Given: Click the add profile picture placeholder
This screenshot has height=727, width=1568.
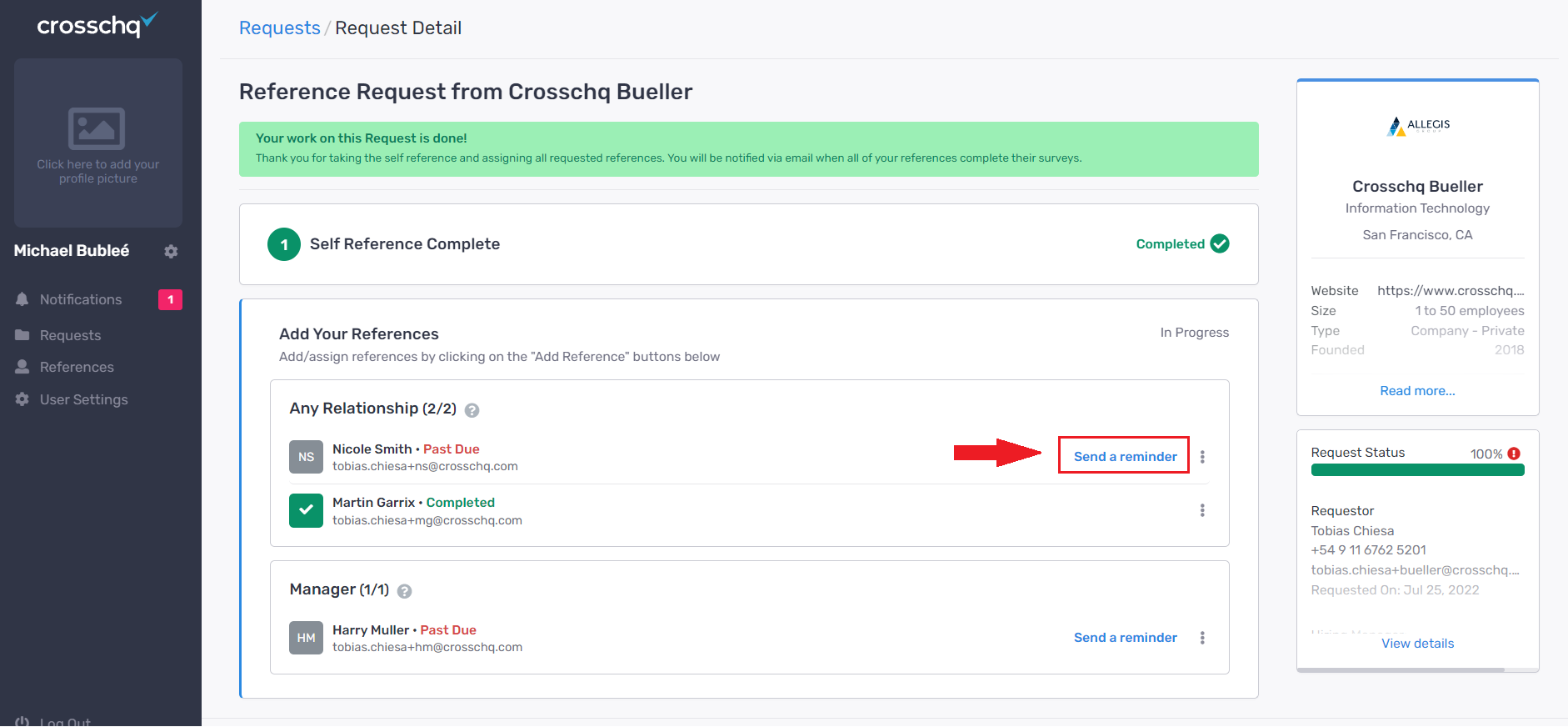Looking at the screenshot, I should (x=98, y=143).
